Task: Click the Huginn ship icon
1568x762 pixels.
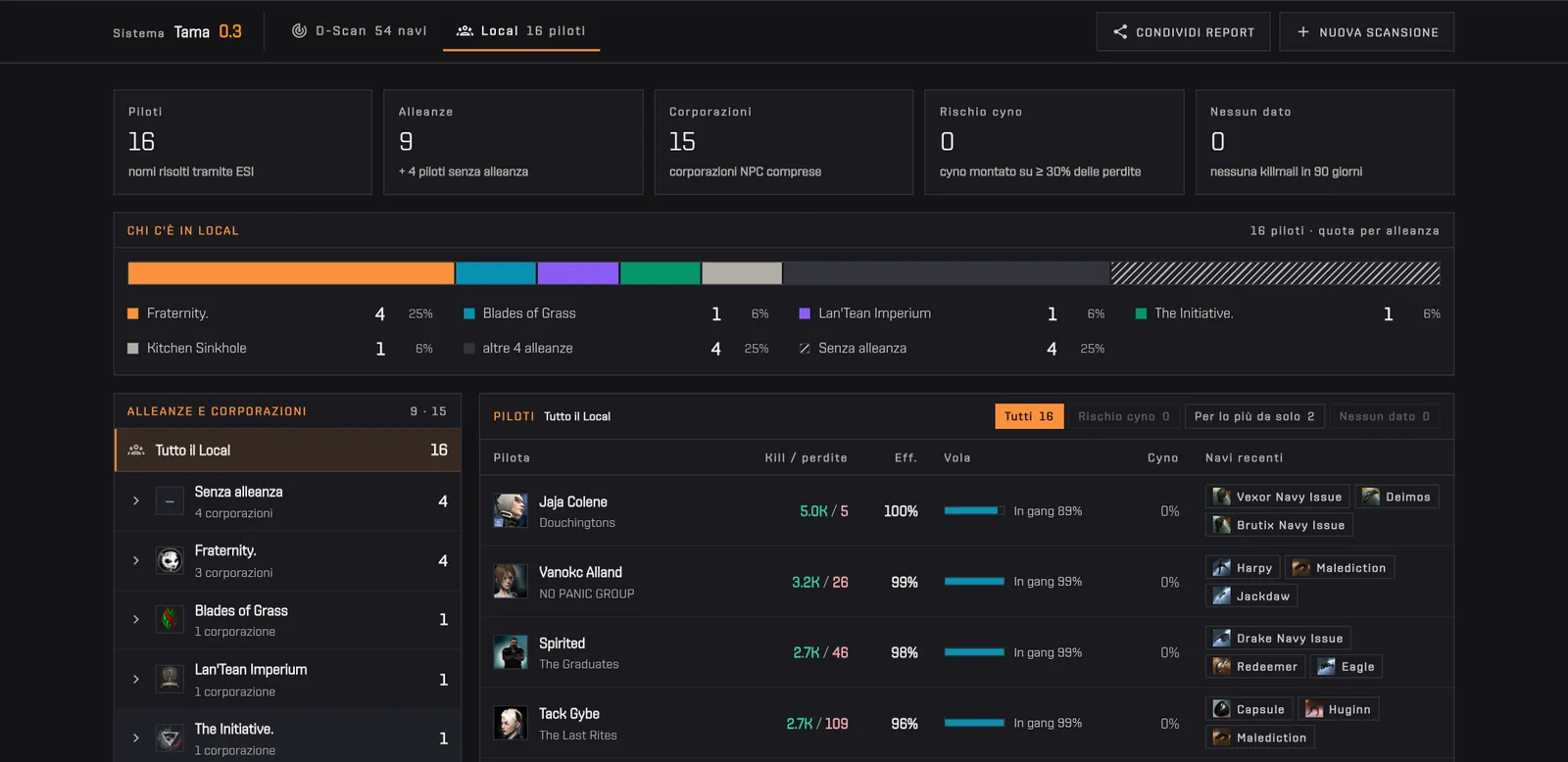Action: pyautogui.click(x=1314, y=709)
